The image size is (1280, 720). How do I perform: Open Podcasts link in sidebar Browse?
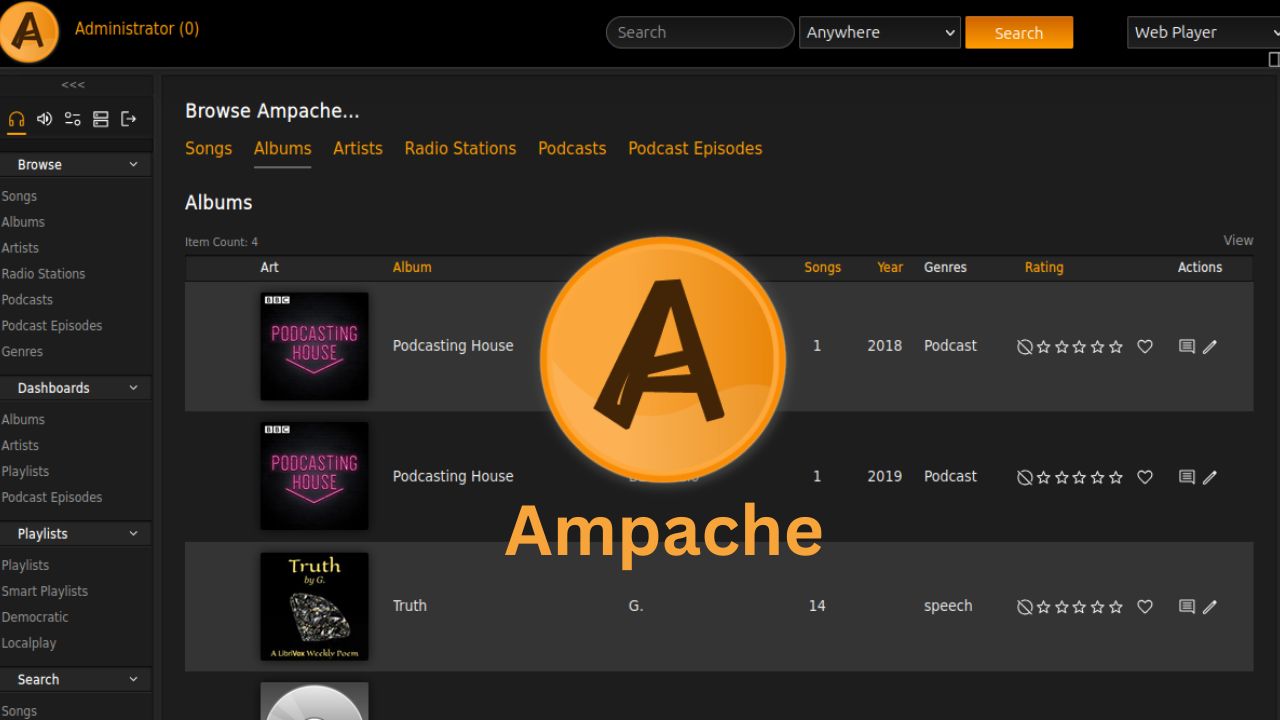coord(27,299)
